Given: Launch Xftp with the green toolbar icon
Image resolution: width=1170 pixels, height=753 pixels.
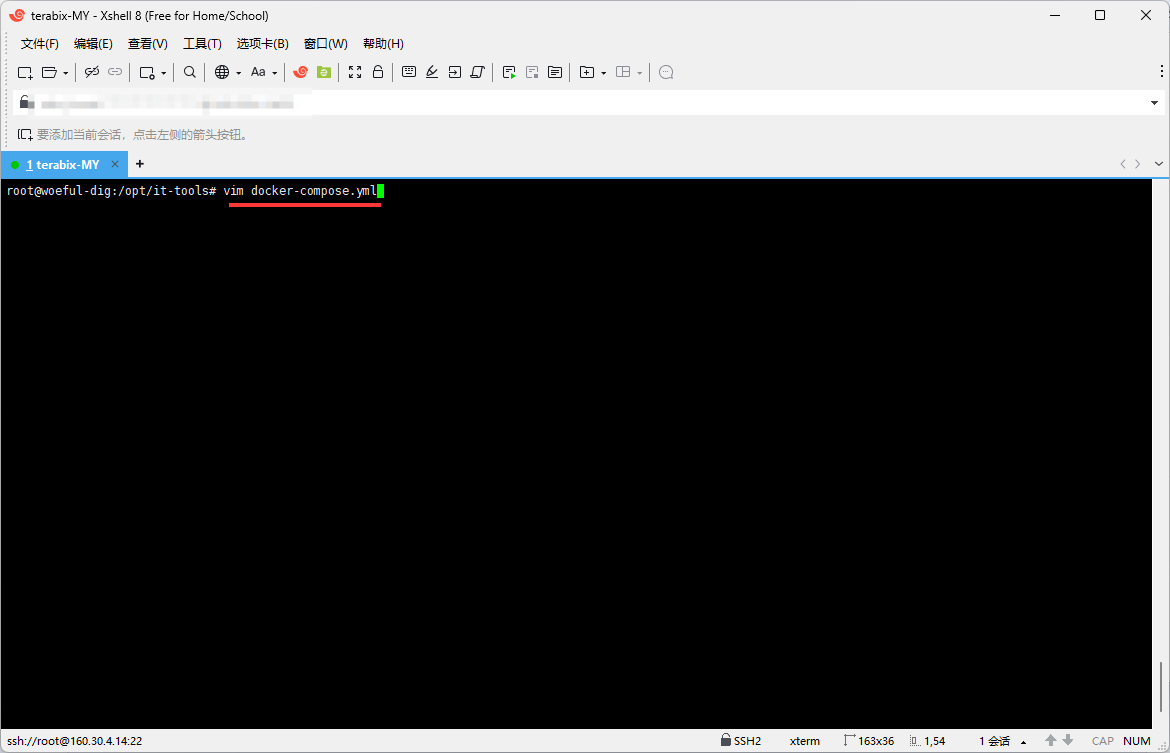Looking at the screenshot, I should (324, 72).
